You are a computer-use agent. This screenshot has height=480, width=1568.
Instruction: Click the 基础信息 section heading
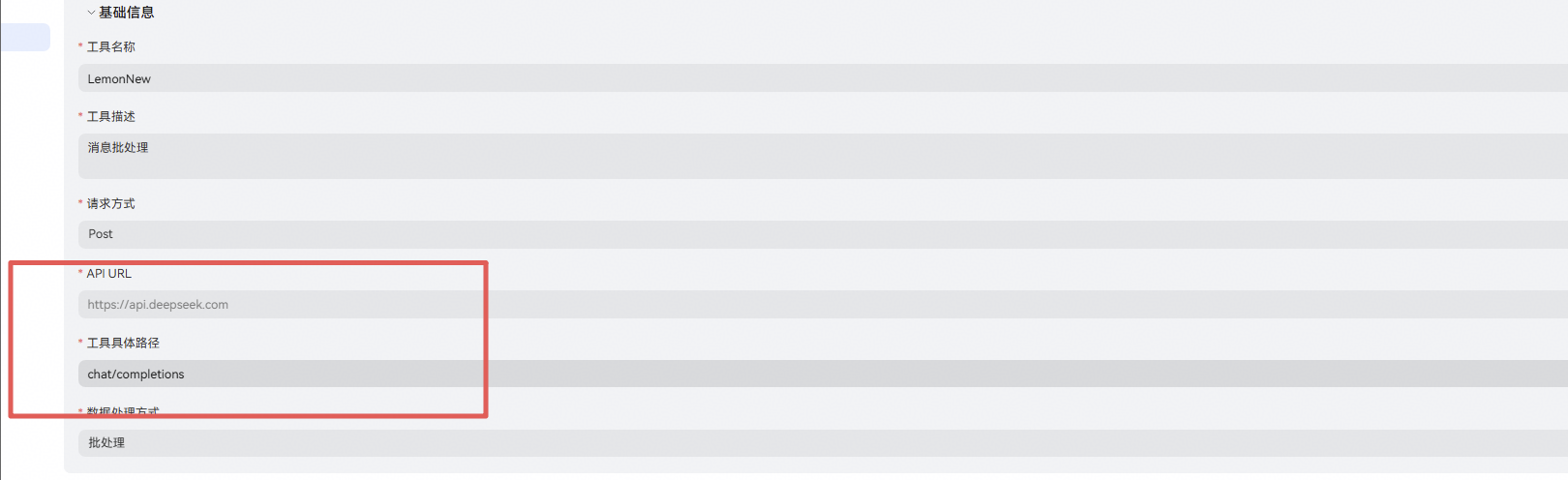127,13
